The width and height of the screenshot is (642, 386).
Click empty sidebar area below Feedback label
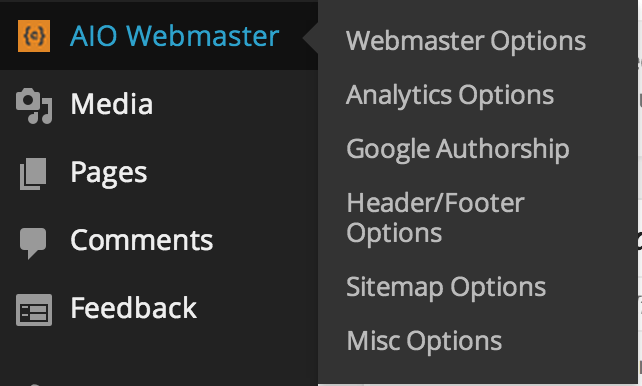pyautogui.click(x=159, y=356)
